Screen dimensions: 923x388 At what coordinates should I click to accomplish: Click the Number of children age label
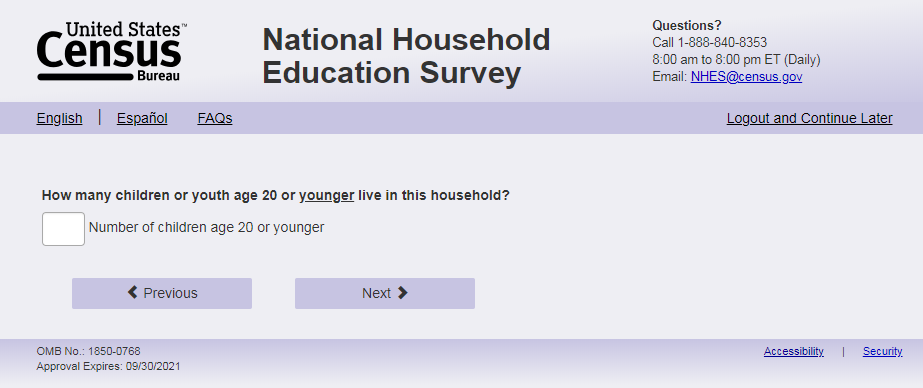pyautogui.click(x=206, y=227)
